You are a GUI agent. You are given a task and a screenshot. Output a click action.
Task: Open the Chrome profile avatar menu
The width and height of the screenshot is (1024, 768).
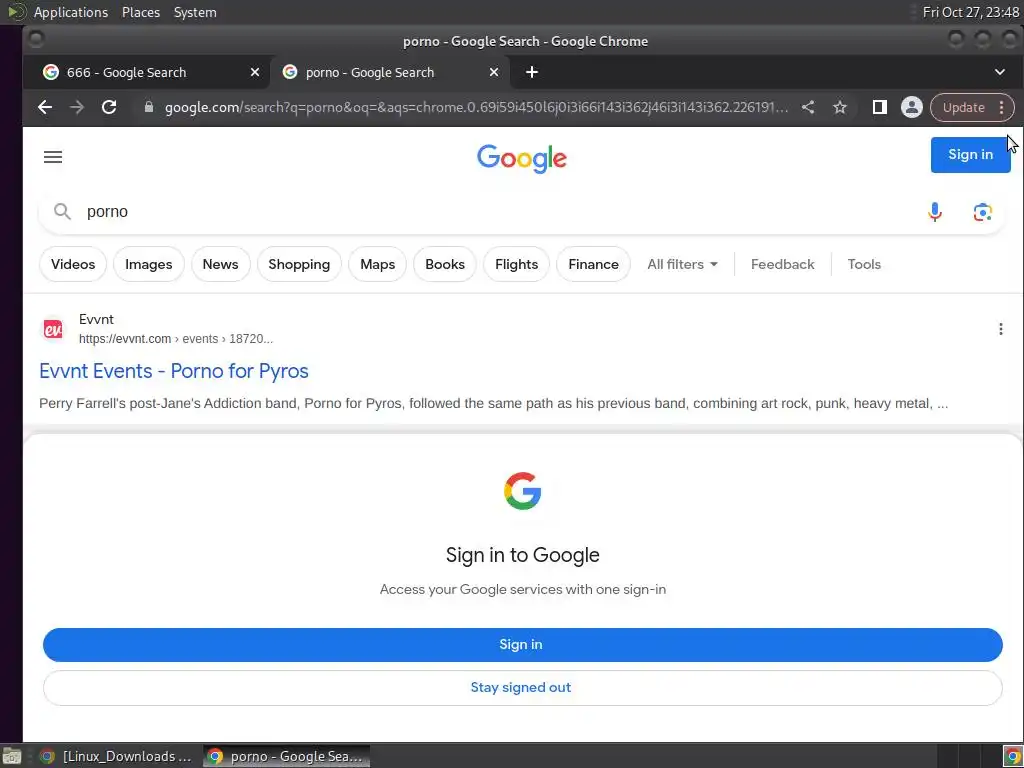[x=912, y=107]
